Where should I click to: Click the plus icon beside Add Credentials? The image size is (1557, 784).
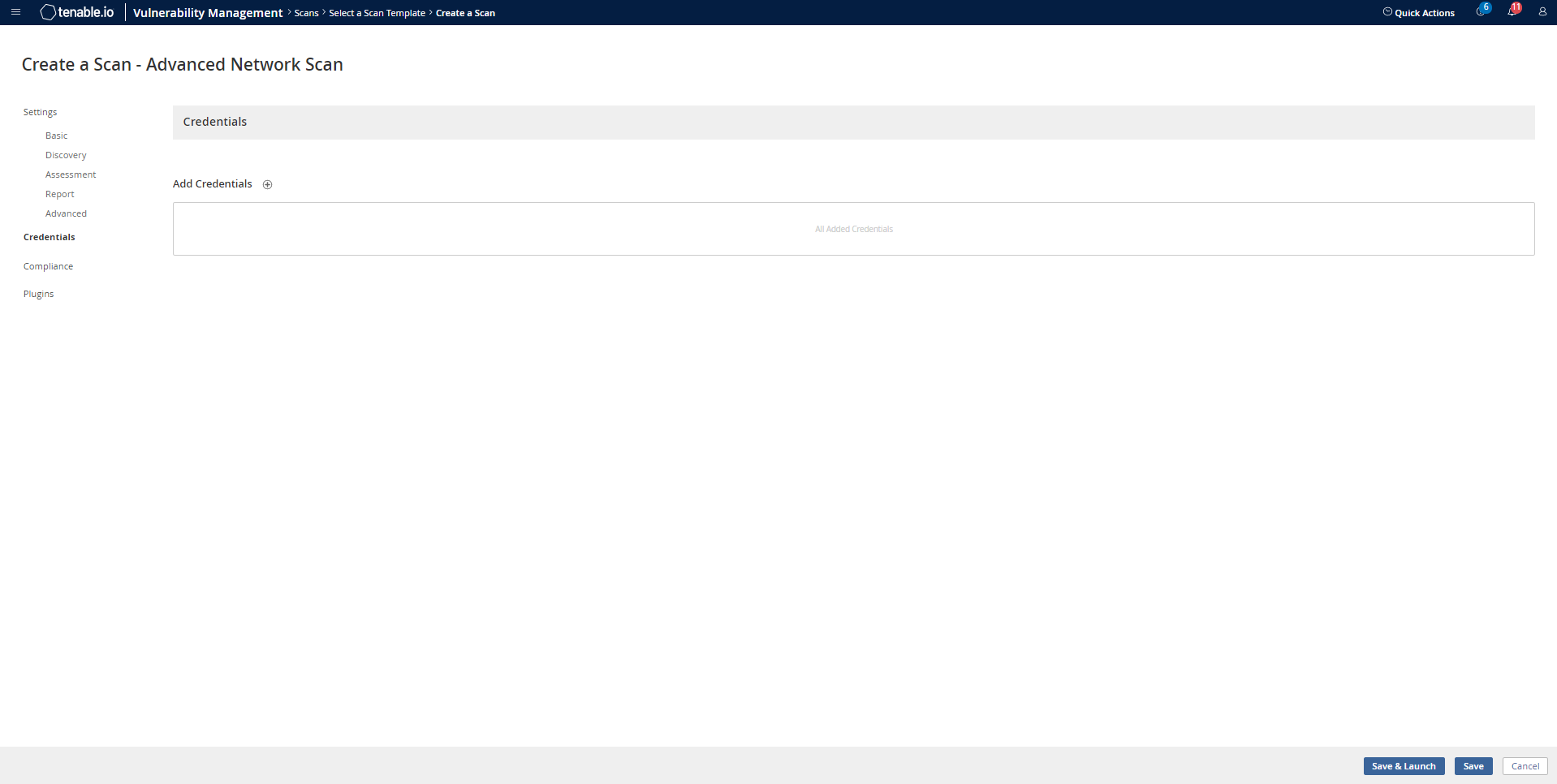coord(267,184)
